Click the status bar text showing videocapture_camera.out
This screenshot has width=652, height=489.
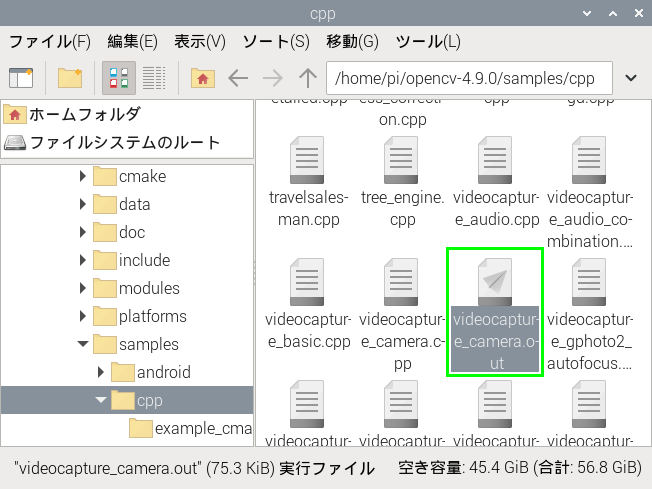point(195,468)
